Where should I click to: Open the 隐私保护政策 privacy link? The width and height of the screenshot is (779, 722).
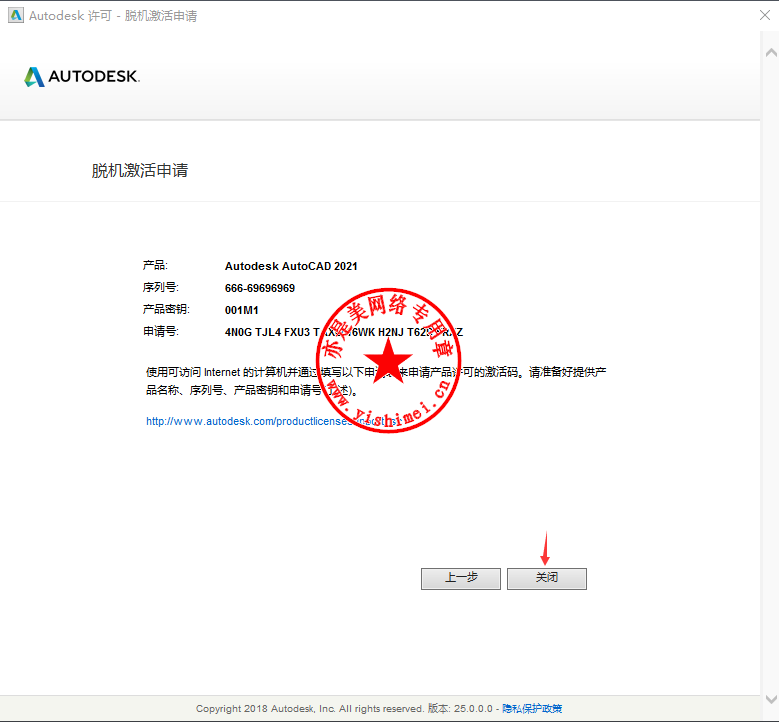[532, 708]
